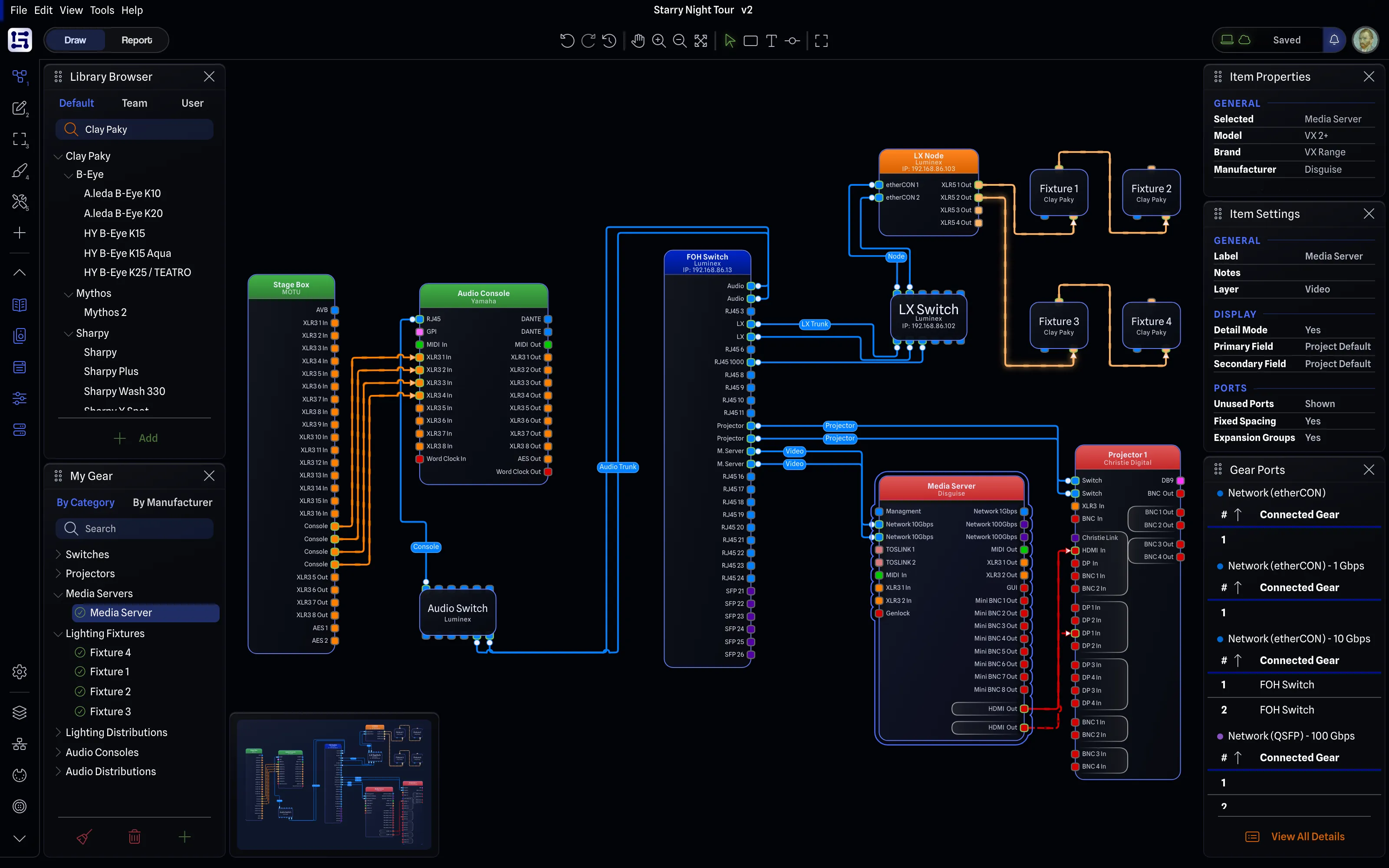
Task: Click the My Gear search field
Action: pyautogui.click(x=135, y=528)
